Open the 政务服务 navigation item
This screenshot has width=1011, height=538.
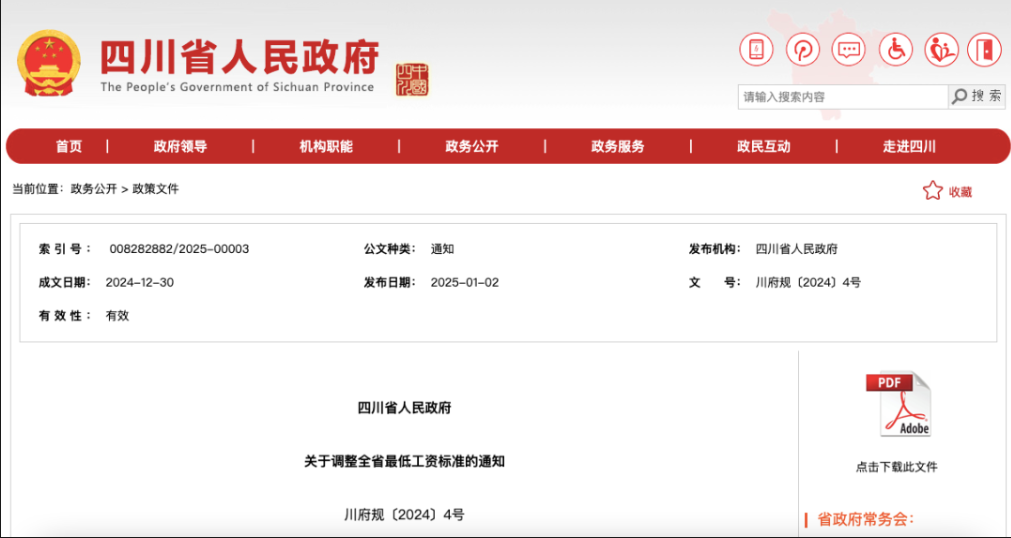(x=617, y=146)
